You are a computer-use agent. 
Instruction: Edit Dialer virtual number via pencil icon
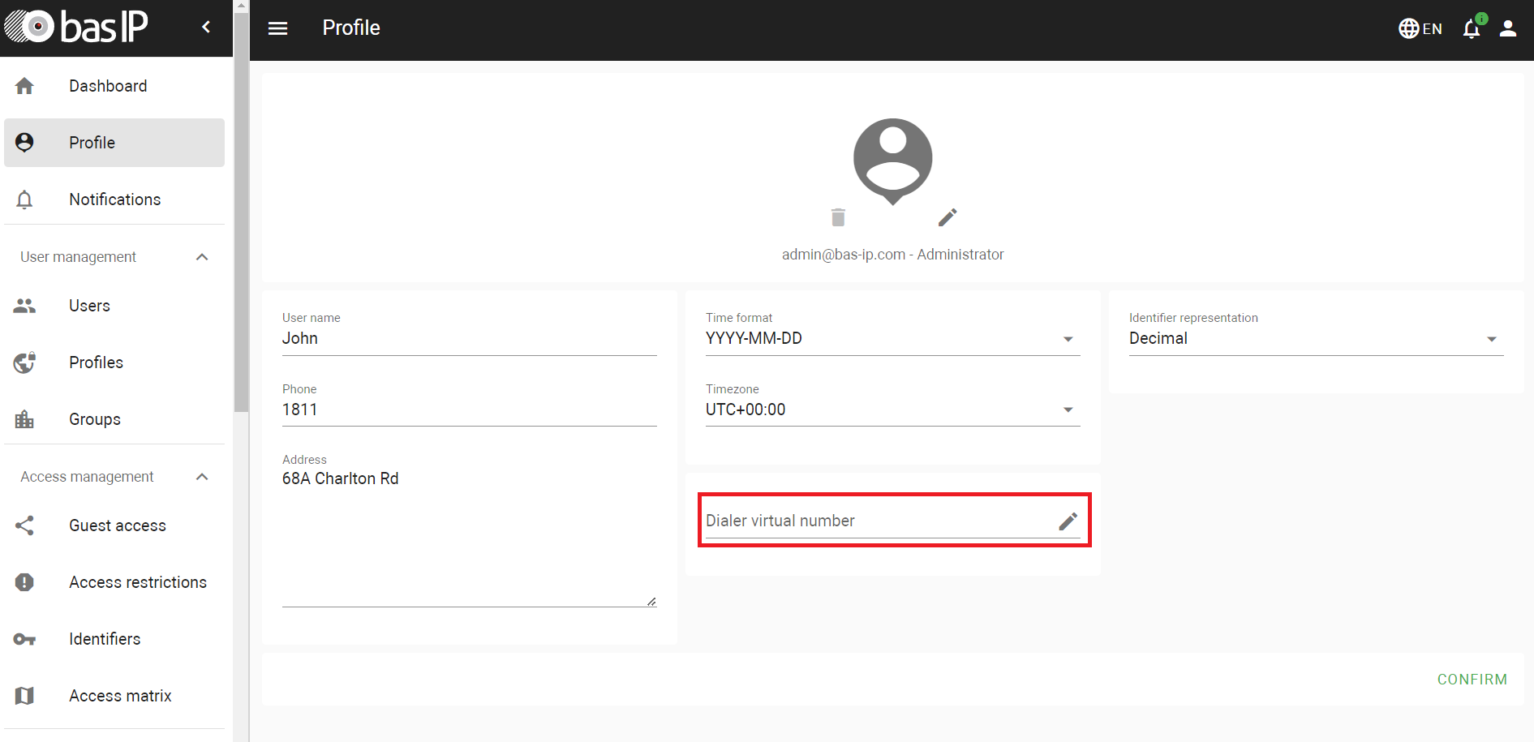point(1067,520)
